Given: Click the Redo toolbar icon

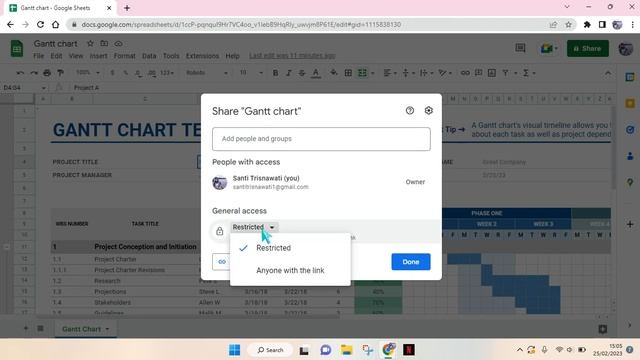Looking at the screenshot, I should [x=33, y=73].
